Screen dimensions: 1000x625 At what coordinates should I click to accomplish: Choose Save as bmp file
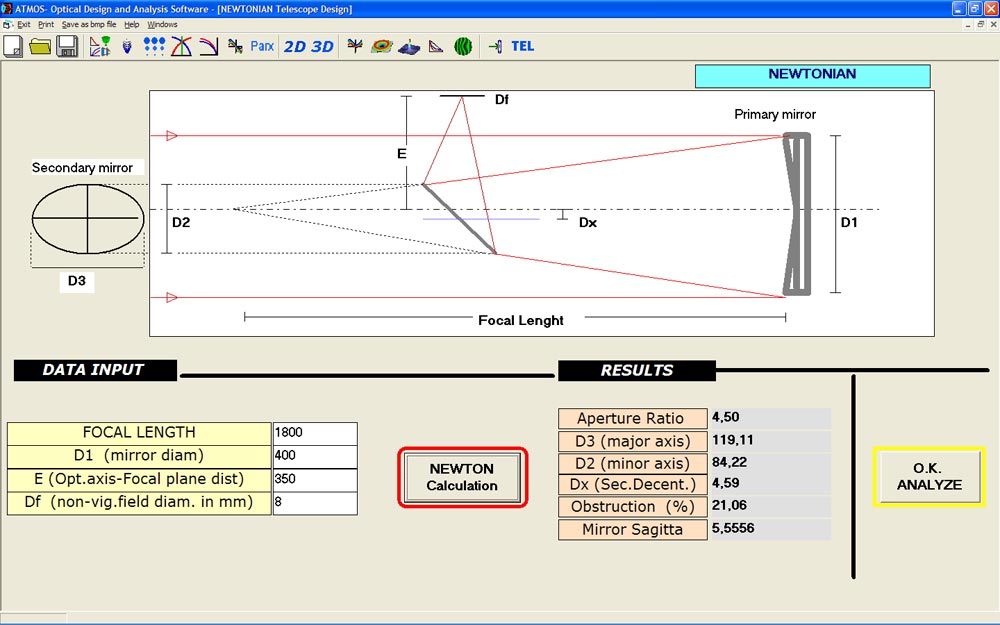coord(89,25)
